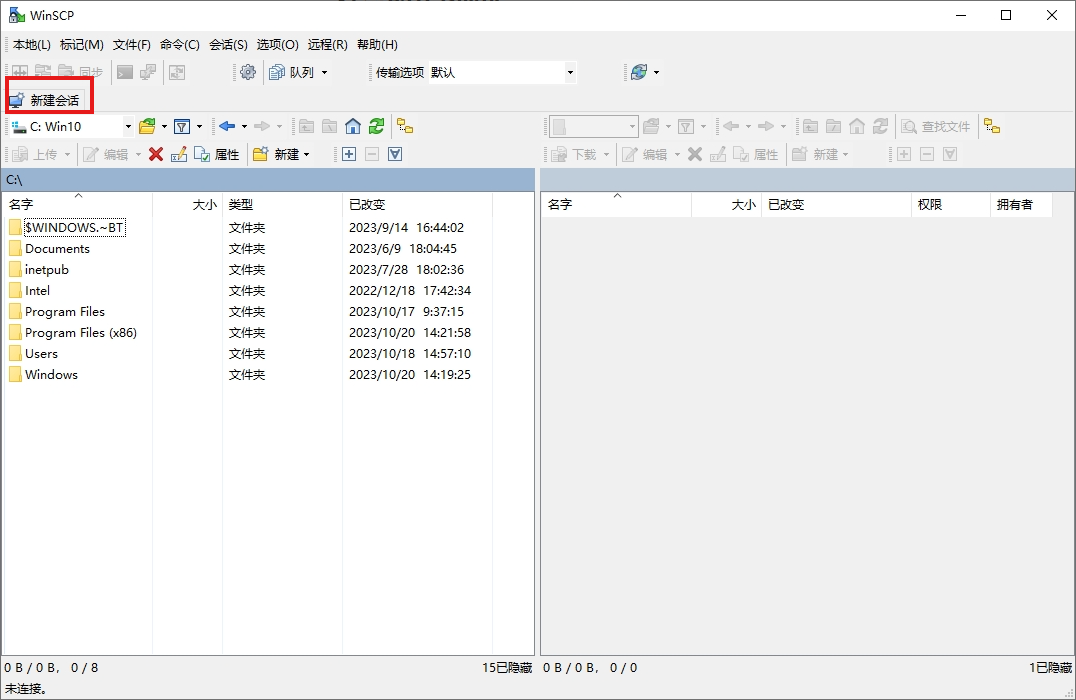Go to parent directory in local panel
The image size is (1076, 700).
[306, 126]
